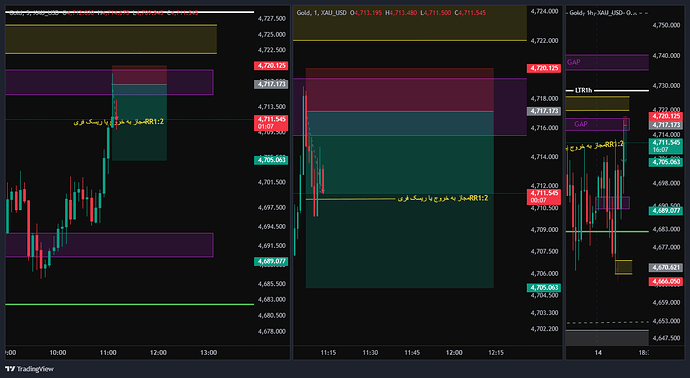Click green 4,689.077 label on left chart
The height and width of the screenshot is (378, 690).
271,261
